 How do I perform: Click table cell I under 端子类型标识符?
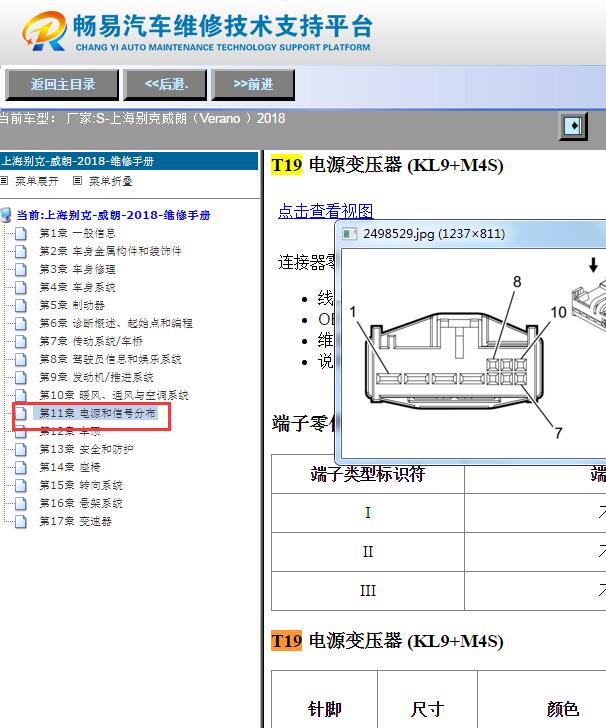tap(368, 513)
